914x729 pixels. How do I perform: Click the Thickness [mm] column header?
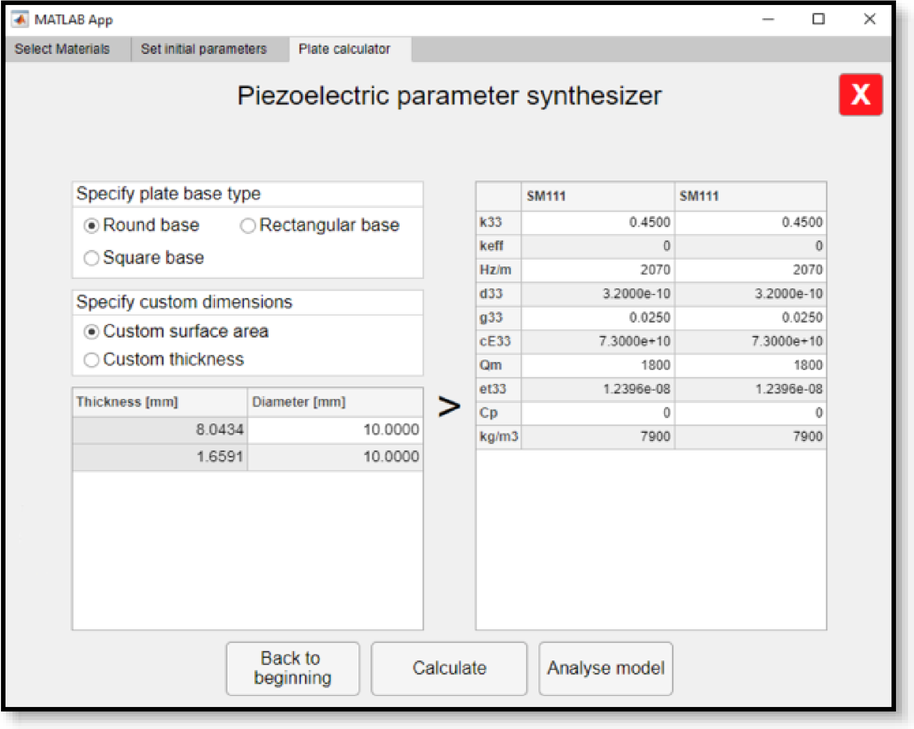(x=160, y=401)
